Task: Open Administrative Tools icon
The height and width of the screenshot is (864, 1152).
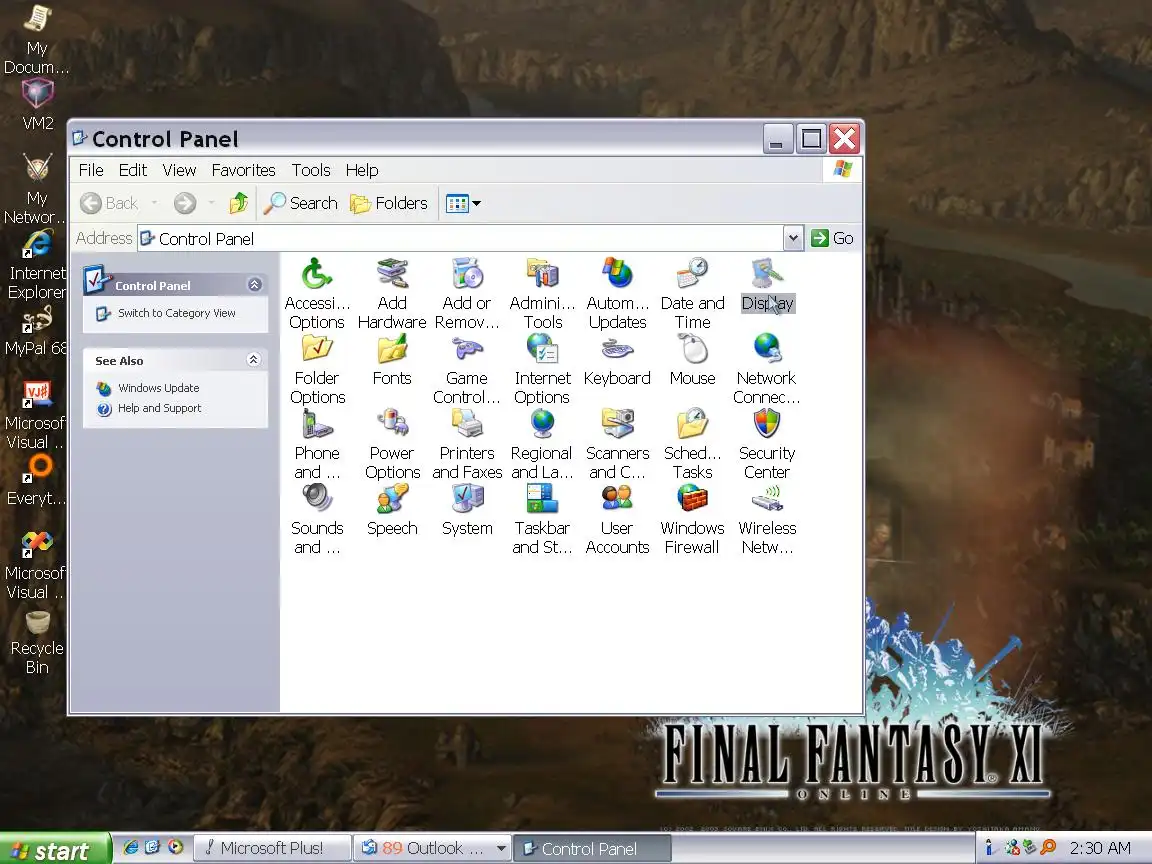Action: tap(542, 293)
